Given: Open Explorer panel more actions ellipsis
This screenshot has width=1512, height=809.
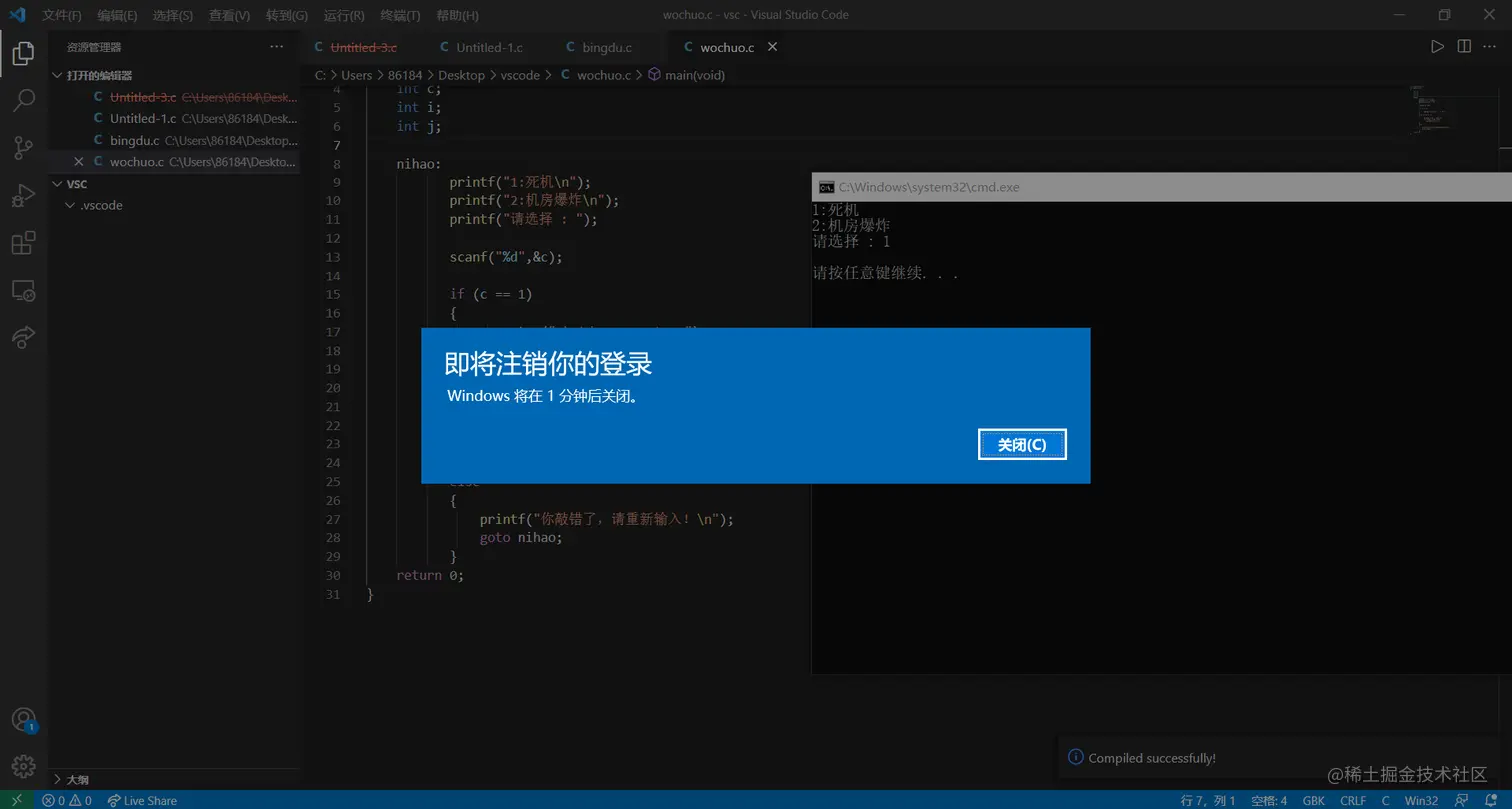Looking at the screenshot, I should point(277,47).
